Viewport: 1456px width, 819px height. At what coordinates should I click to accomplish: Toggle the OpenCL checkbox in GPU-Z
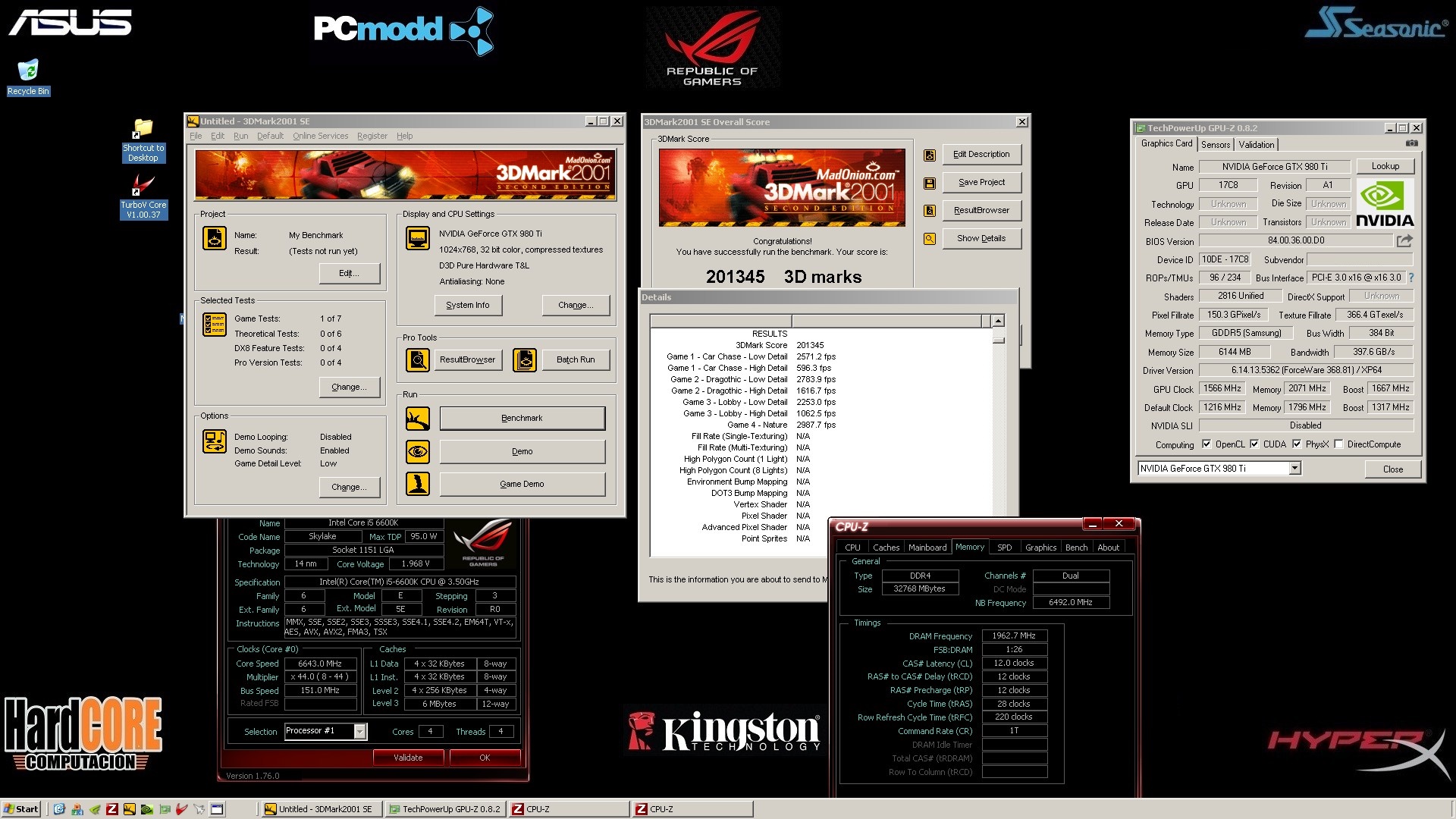coord(1207,444)
